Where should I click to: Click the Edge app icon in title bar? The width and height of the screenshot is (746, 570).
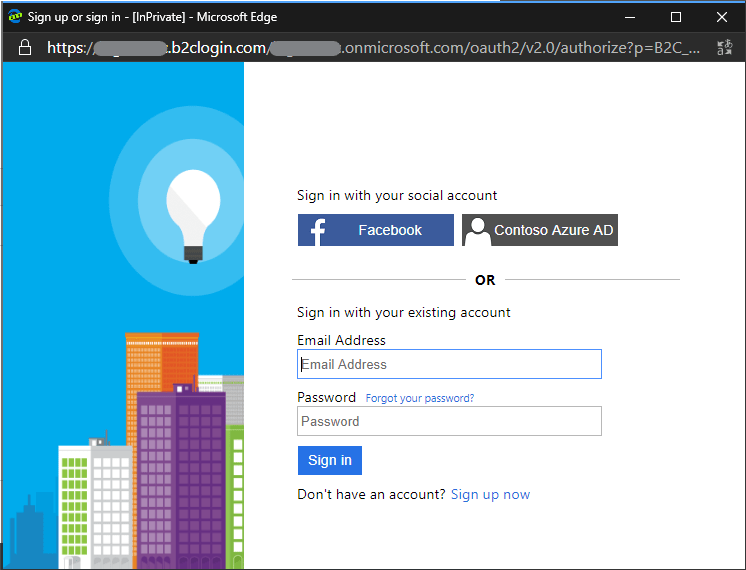tap(15, 17)
